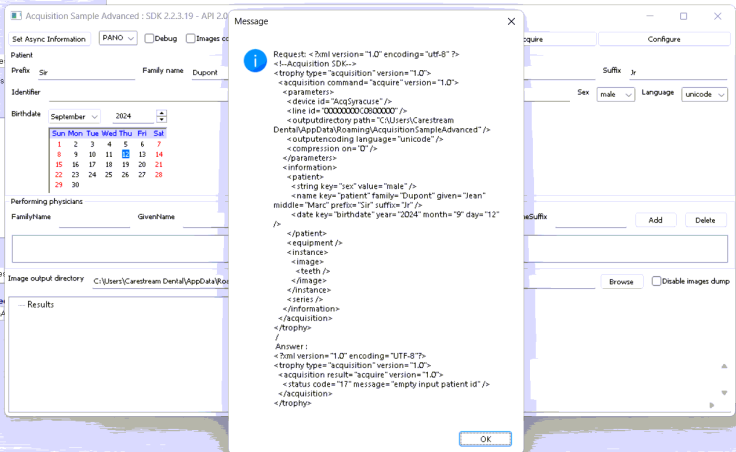Select September 25 in the calendar
The height and width of the screenshot is (452, 736).
pyautogui.click(x=108, y=175)
